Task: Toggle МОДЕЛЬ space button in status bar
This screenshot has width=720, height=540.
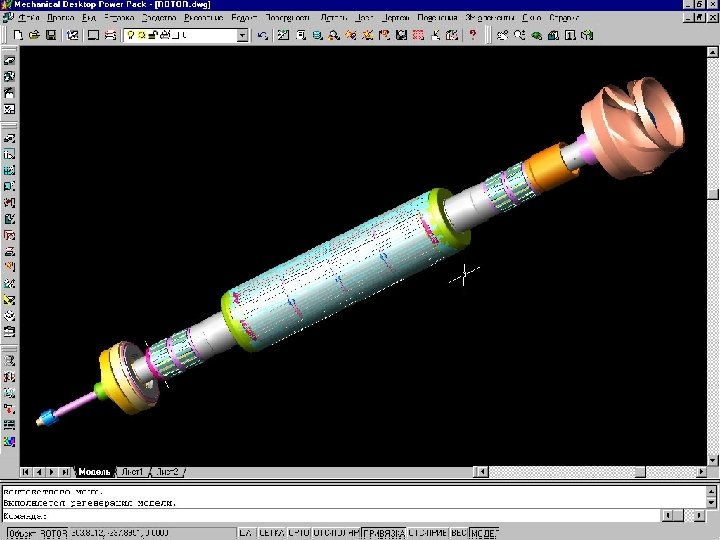Action: [484, 533]
